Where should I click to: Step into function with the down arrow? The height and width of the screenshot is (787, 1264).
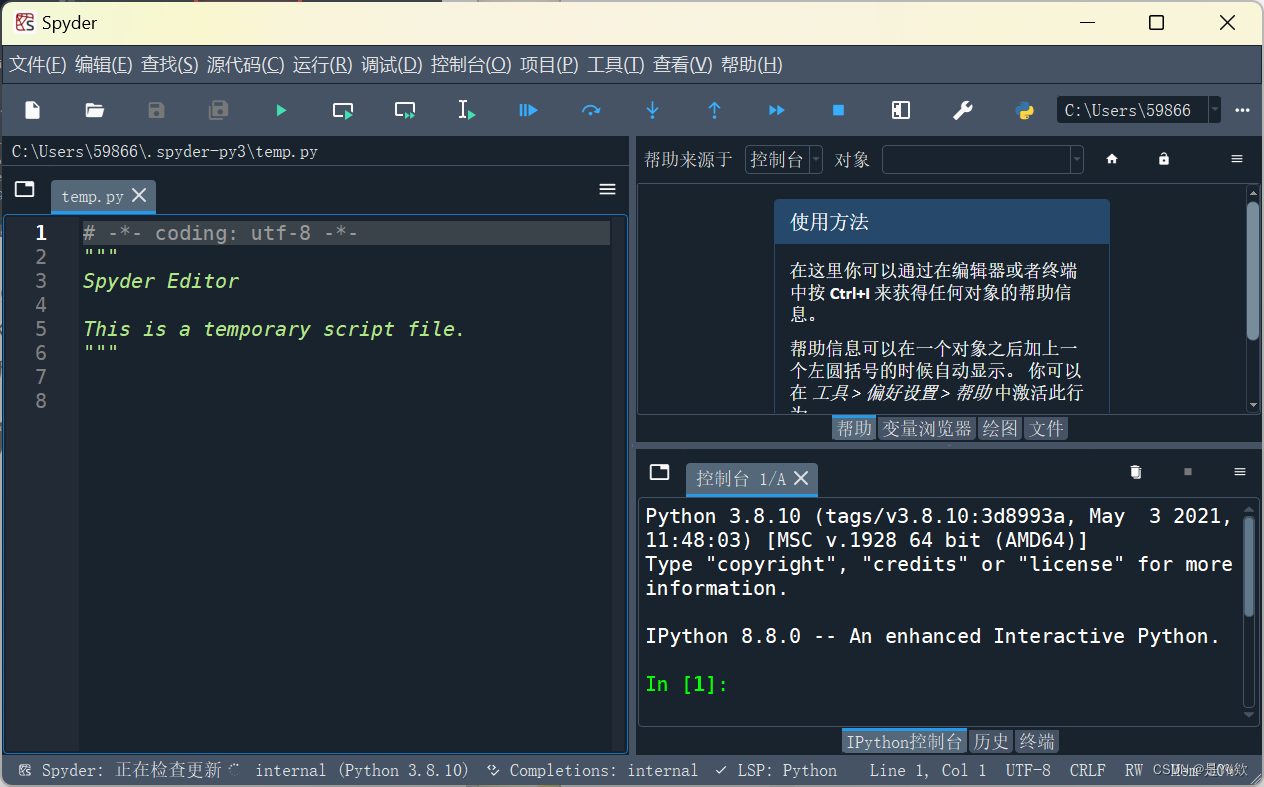click(x=653, y=110)
